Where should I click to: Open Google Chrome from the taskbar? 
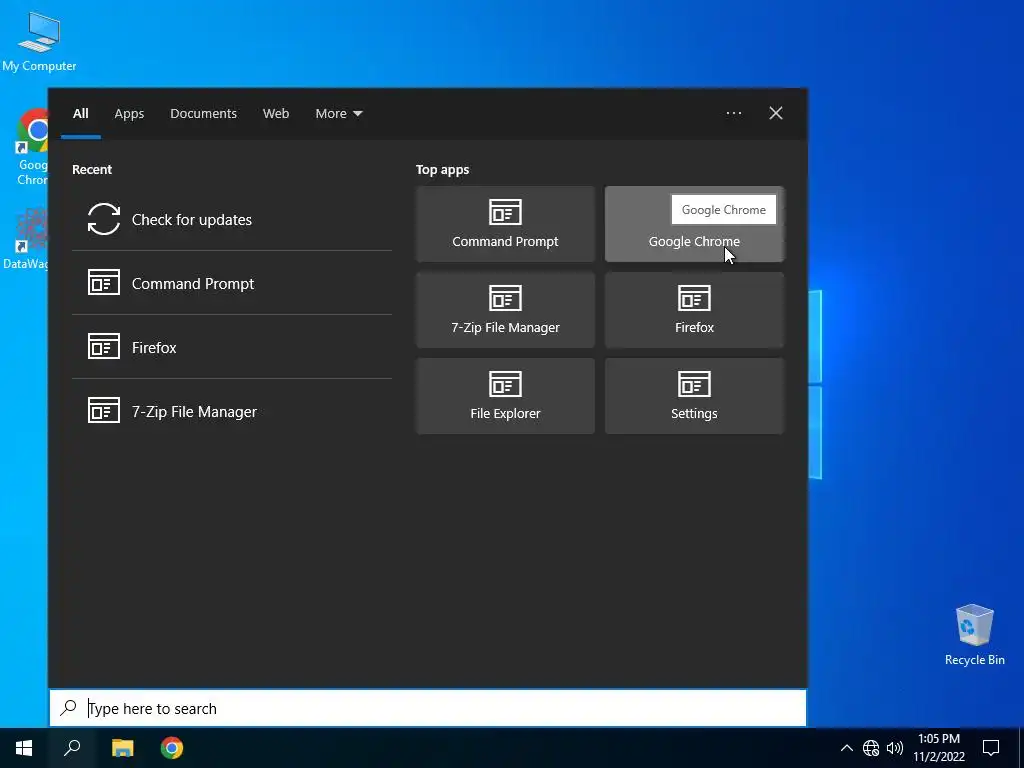coord(172,748)
